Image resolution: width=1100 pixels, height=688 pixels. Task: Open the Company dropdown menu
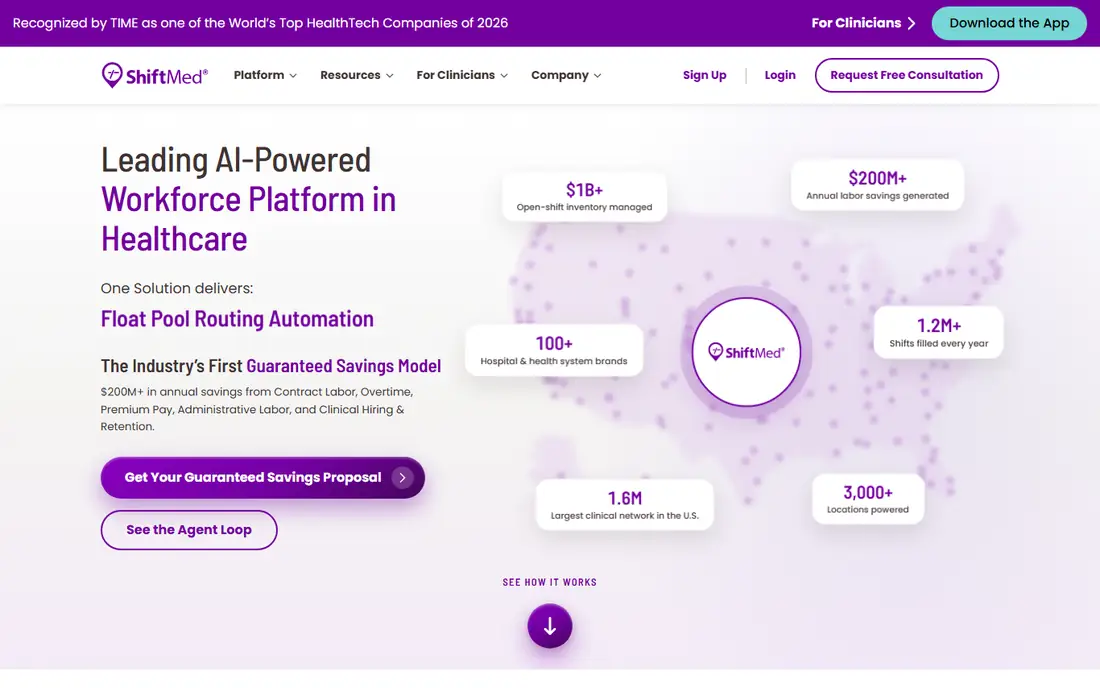coord(565,75)
